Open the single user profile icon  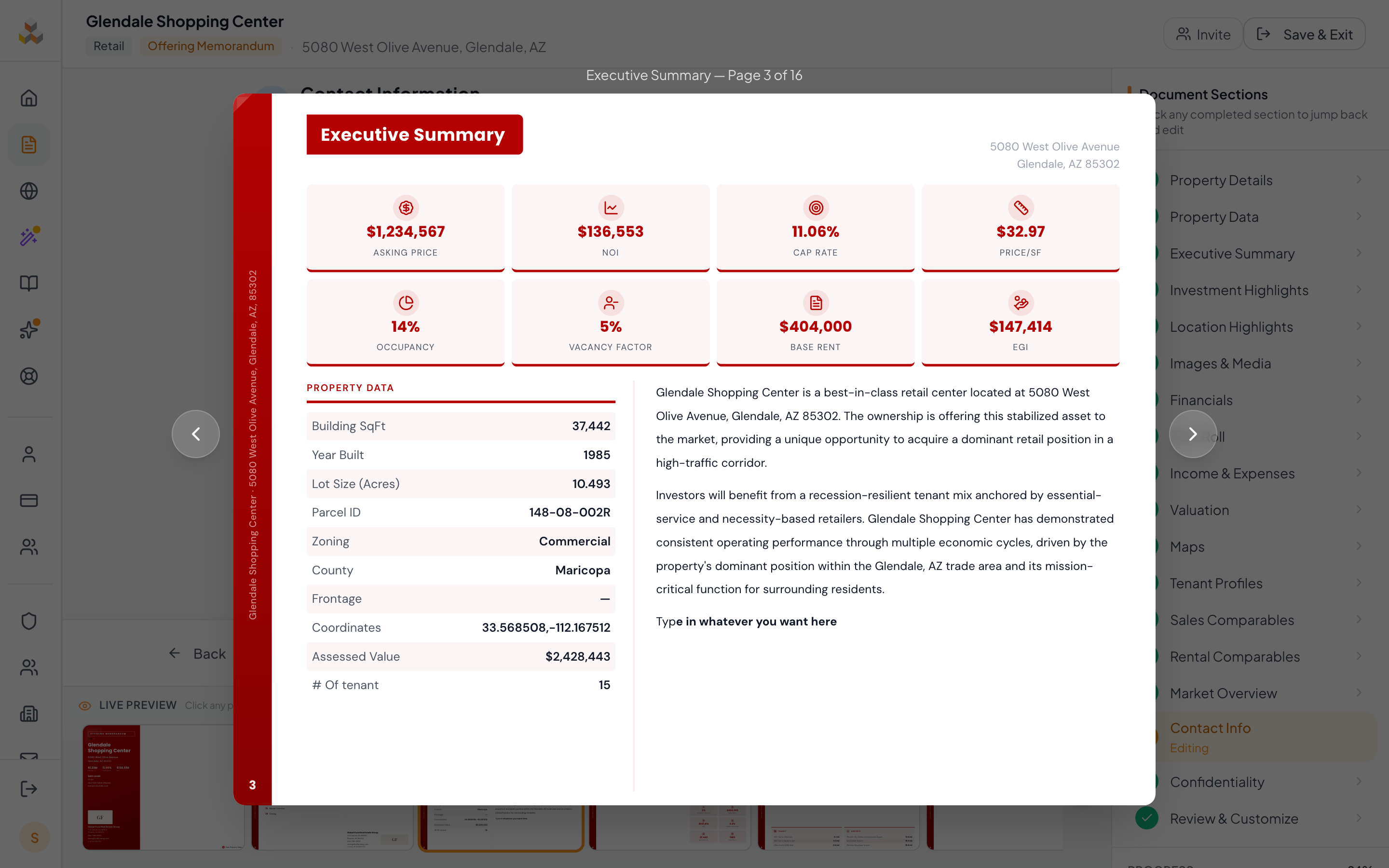pyautogui.click(x=29, y=454)
